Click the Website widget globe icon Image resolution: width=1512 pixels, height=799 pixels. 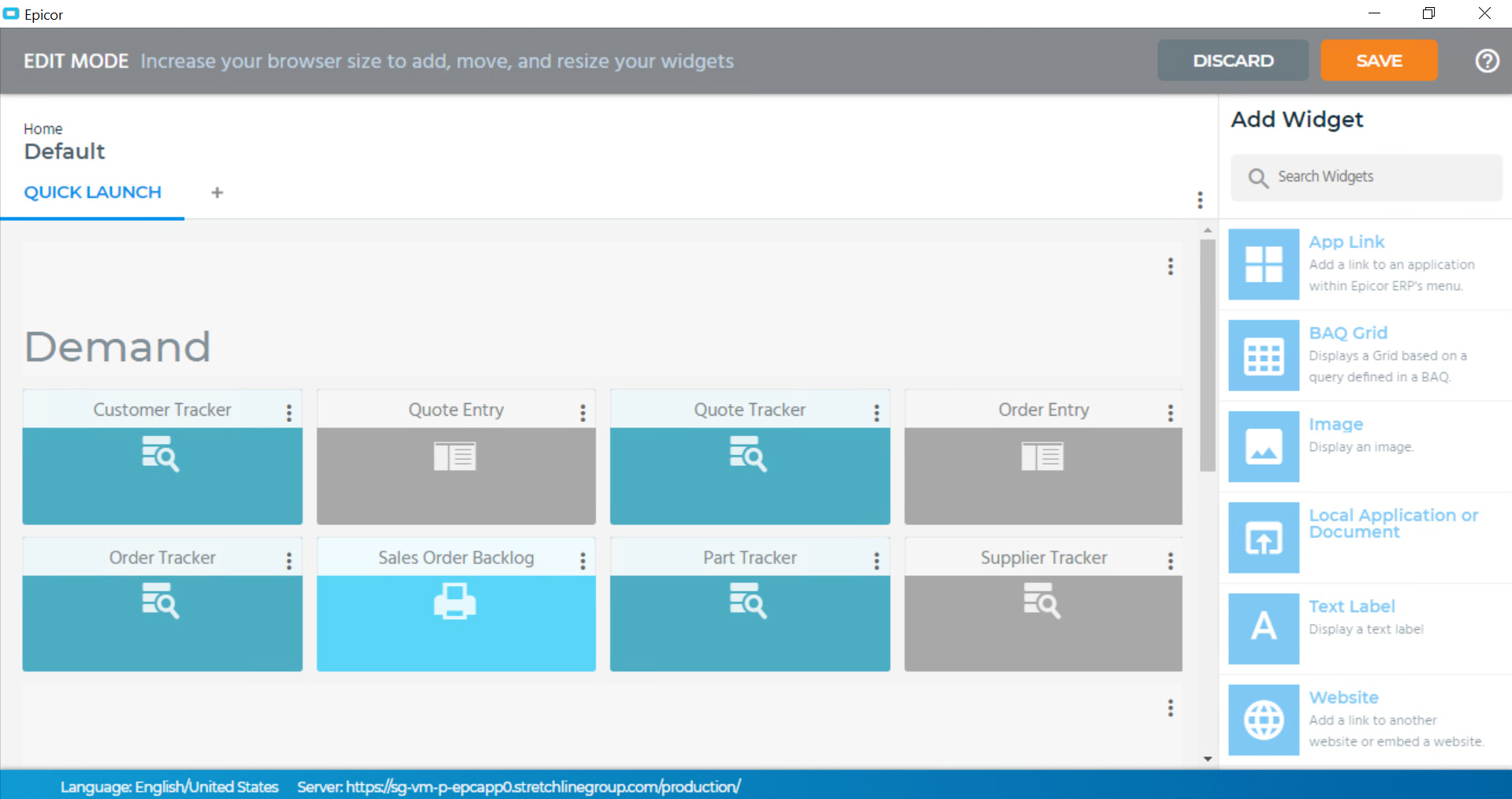1264,720
